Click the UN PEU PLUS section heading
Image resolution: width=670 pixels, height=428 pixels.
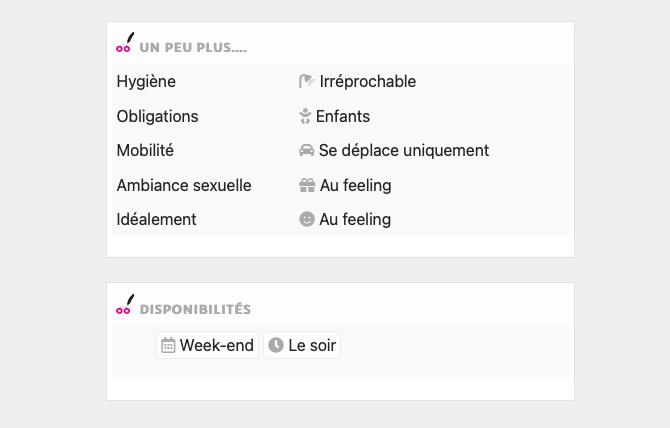pyautogui.click(x=193, y=47)
